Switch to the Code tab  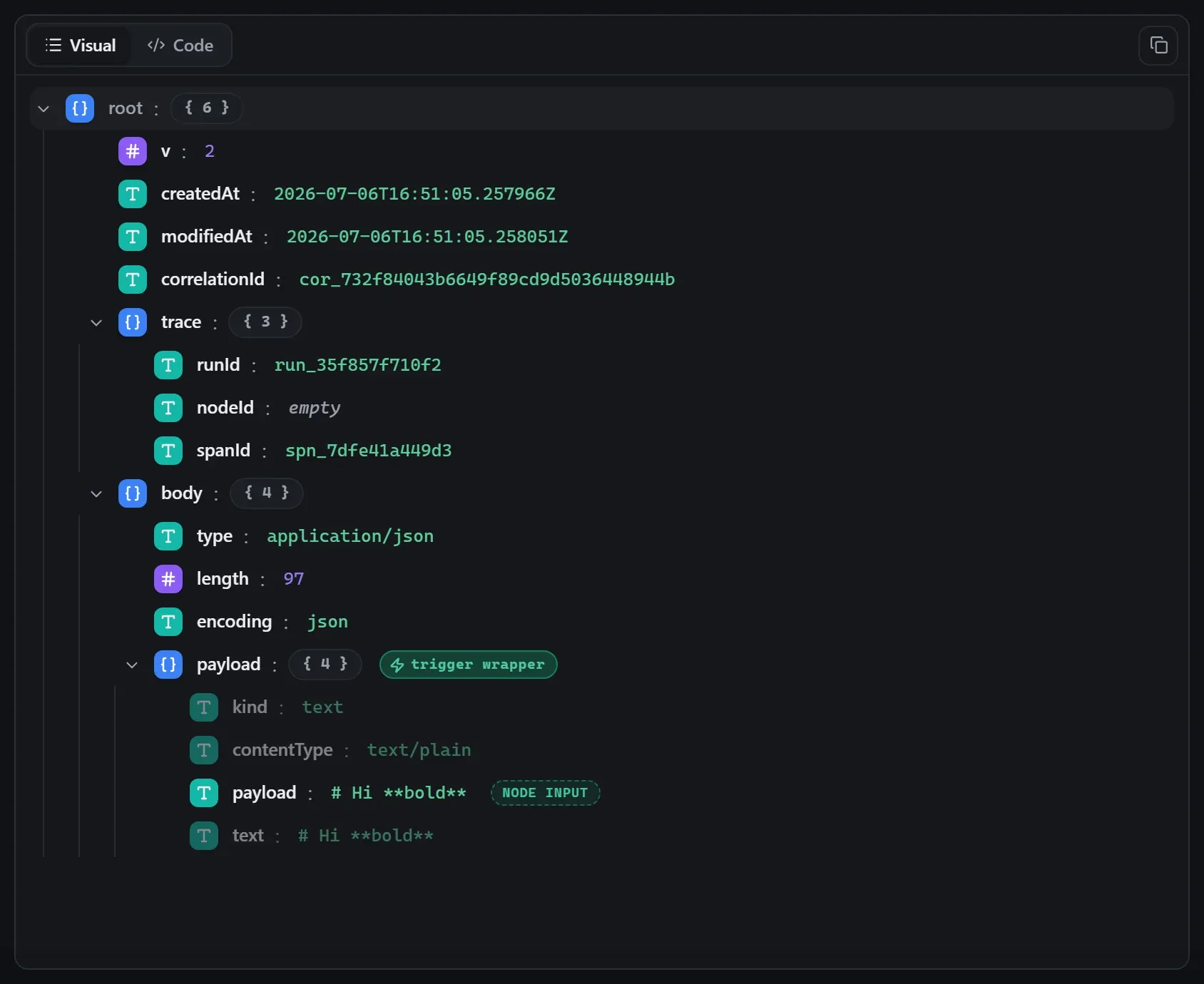(180, 46)
